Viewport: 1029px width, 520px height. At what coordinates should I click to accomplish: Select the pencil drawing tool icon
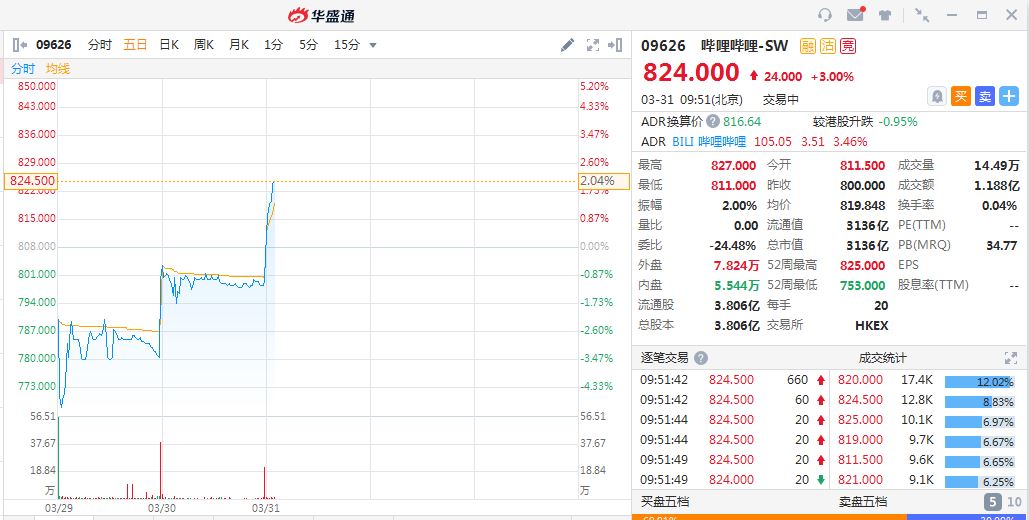[567, 45]
